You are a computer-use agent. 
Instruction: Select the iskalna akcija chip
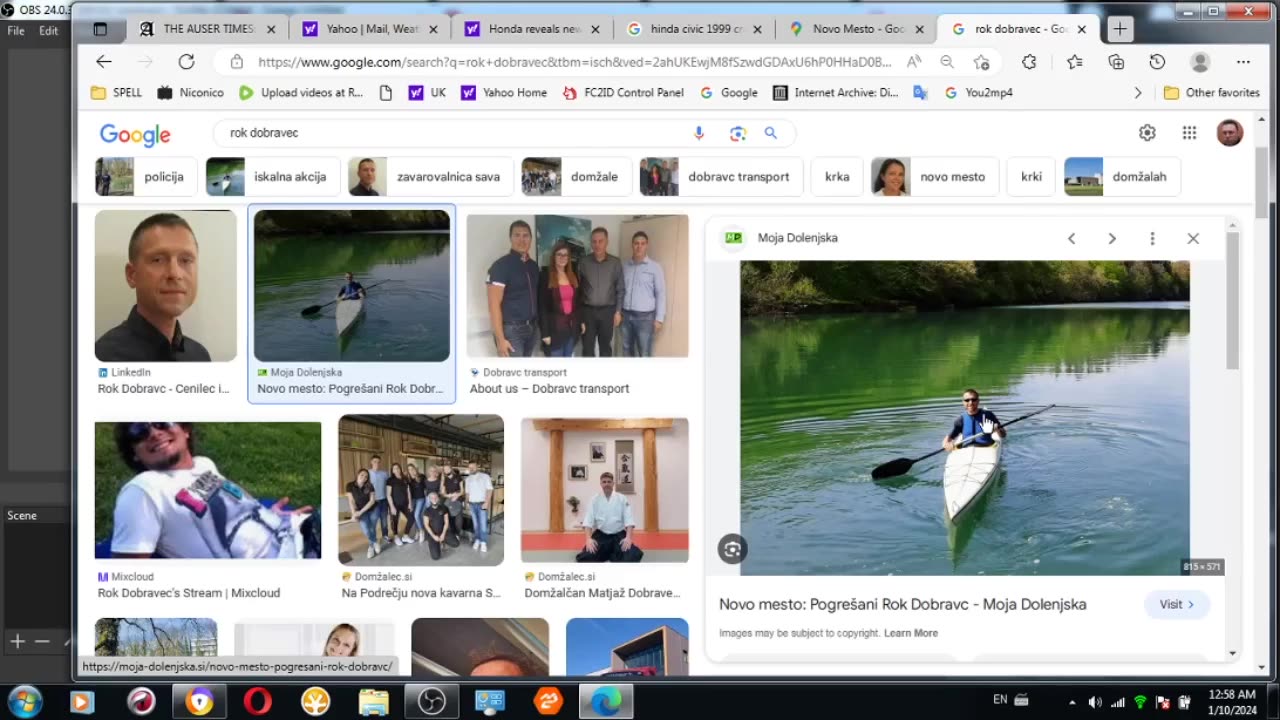(x=271, y=177)
